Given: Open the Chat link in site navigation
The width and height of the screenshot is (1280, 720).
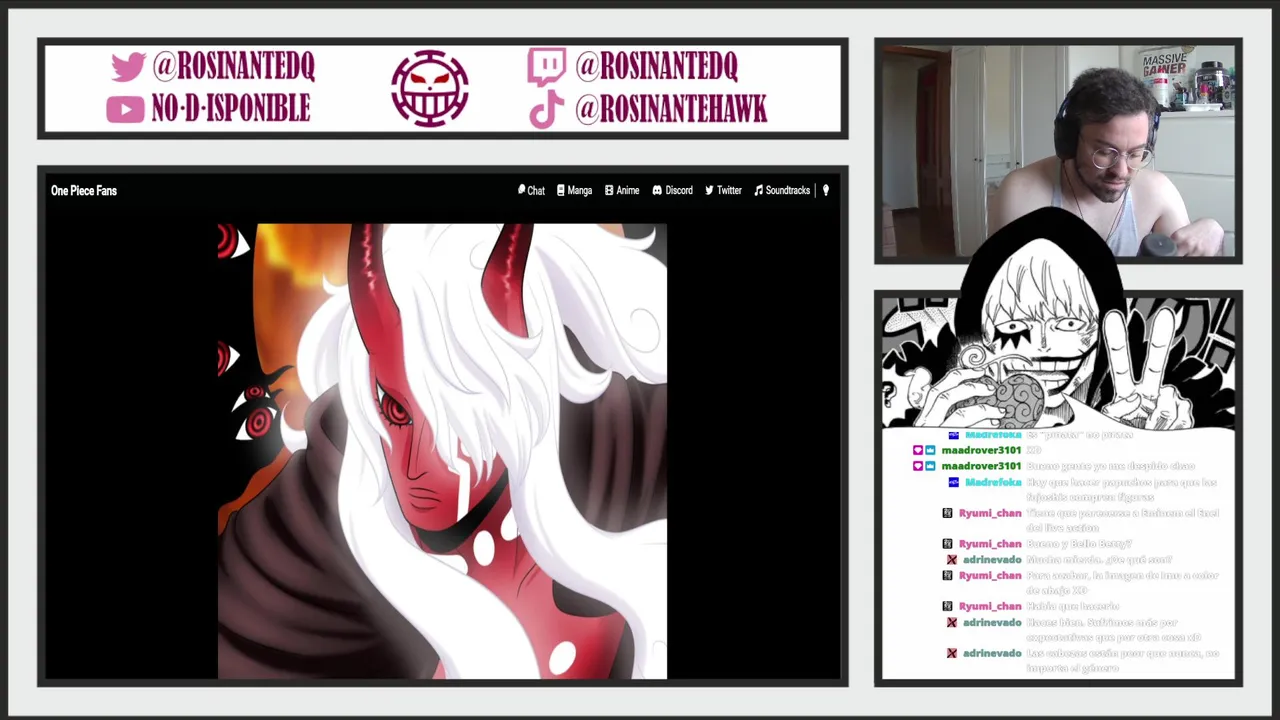Looking at the screenshot, I should 531,190.
